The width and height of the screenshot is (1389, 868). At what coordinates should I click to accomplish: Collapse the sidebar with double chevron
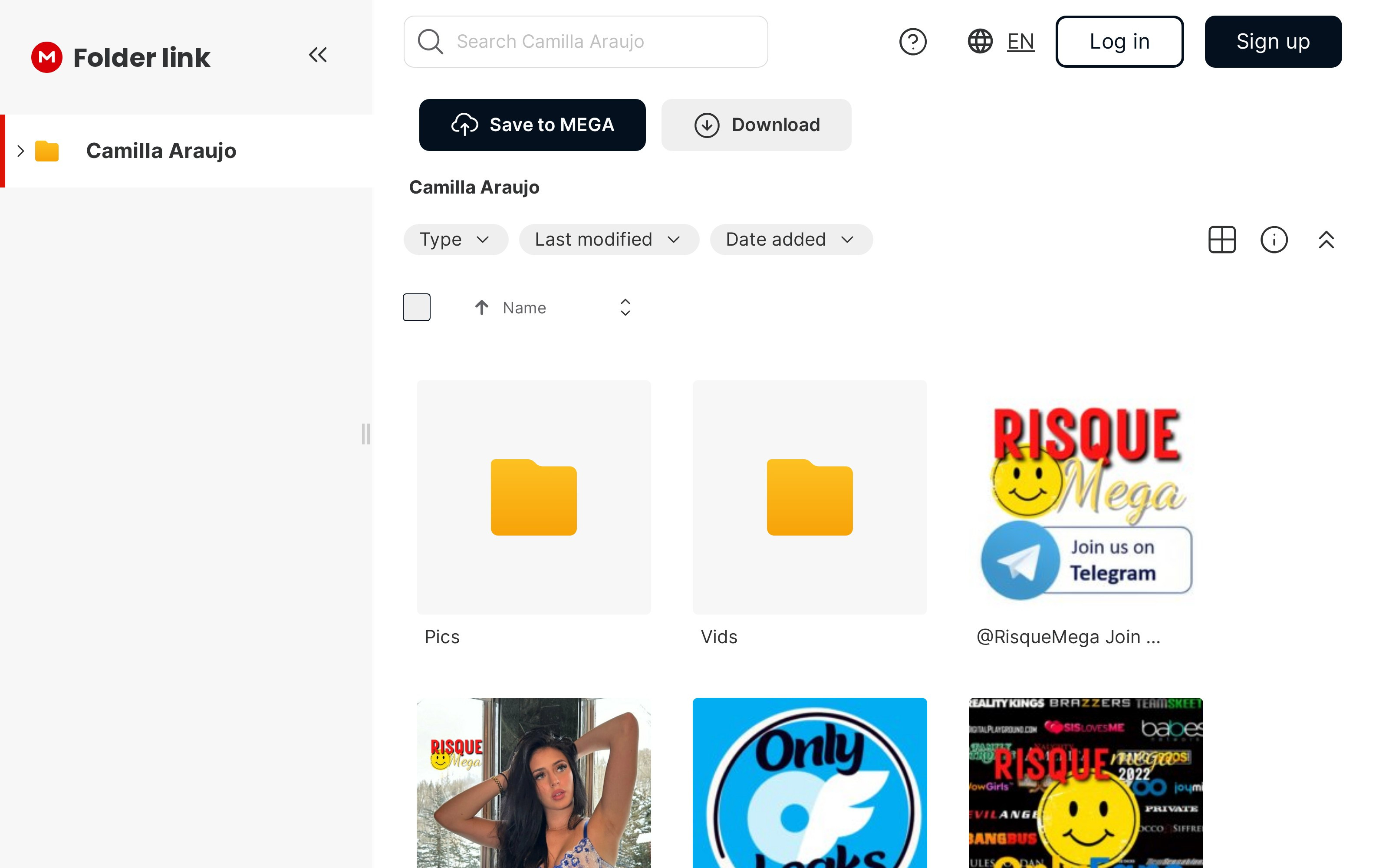(317, 55)
